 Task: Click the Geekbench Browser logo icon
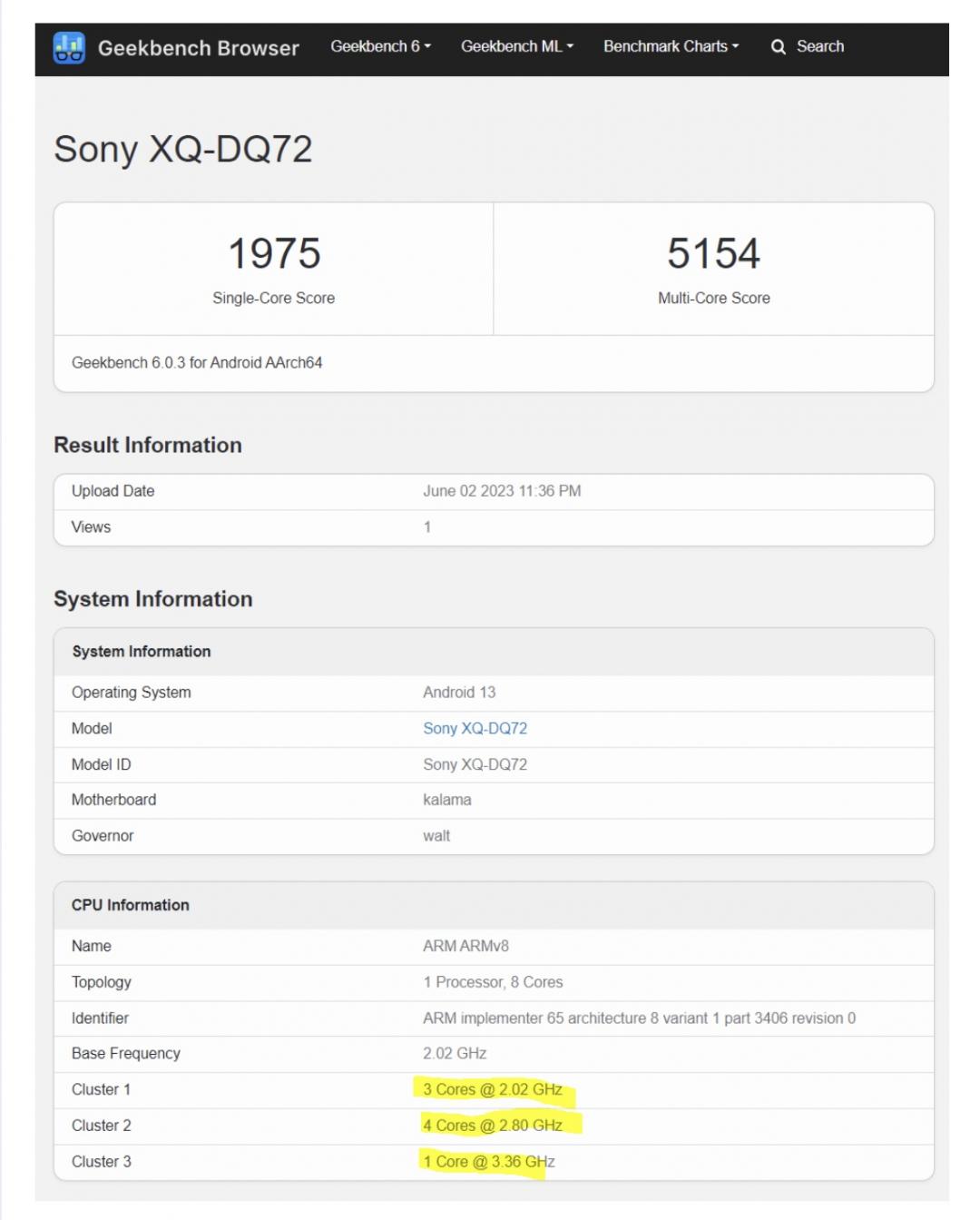pos(69,47)
